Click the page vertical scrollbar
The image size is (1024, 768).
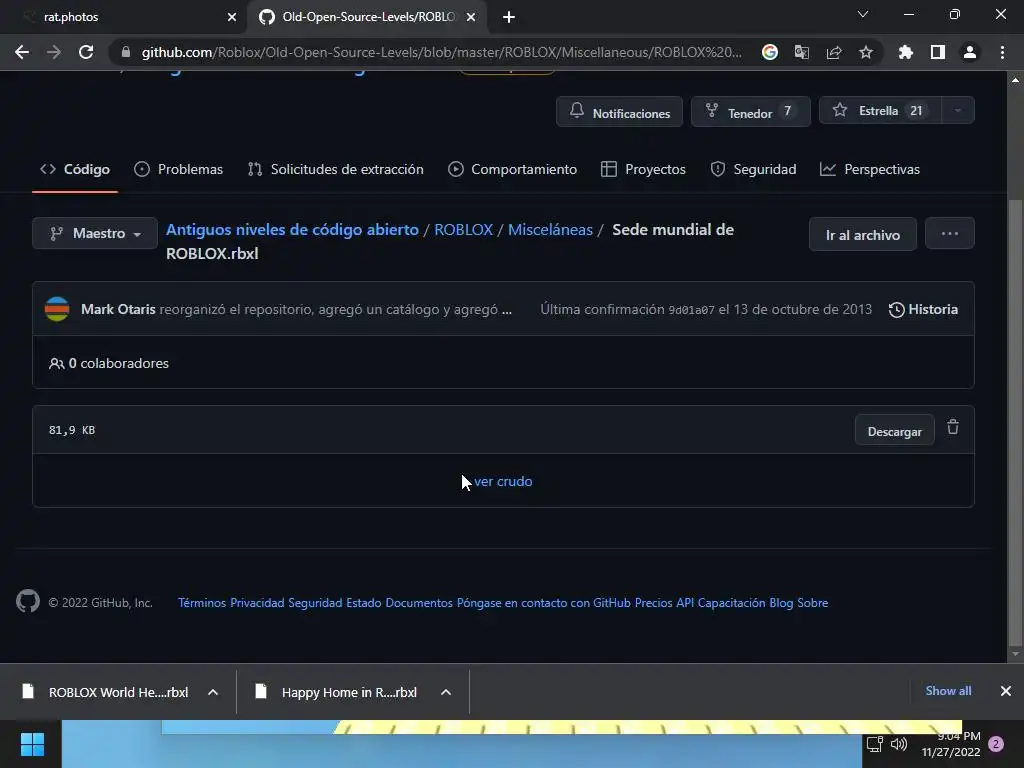click(1015, 421)
